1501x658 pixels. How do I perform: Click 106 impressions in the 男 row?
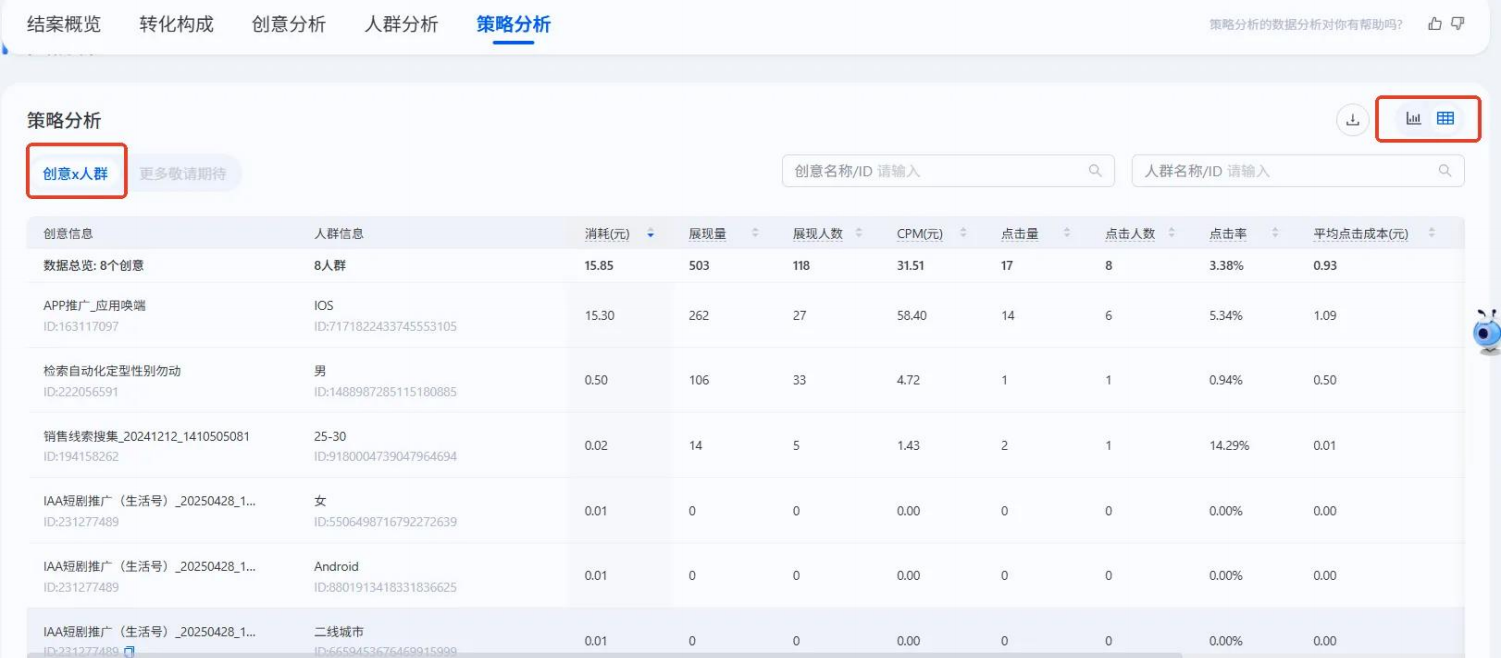(699, 380)
